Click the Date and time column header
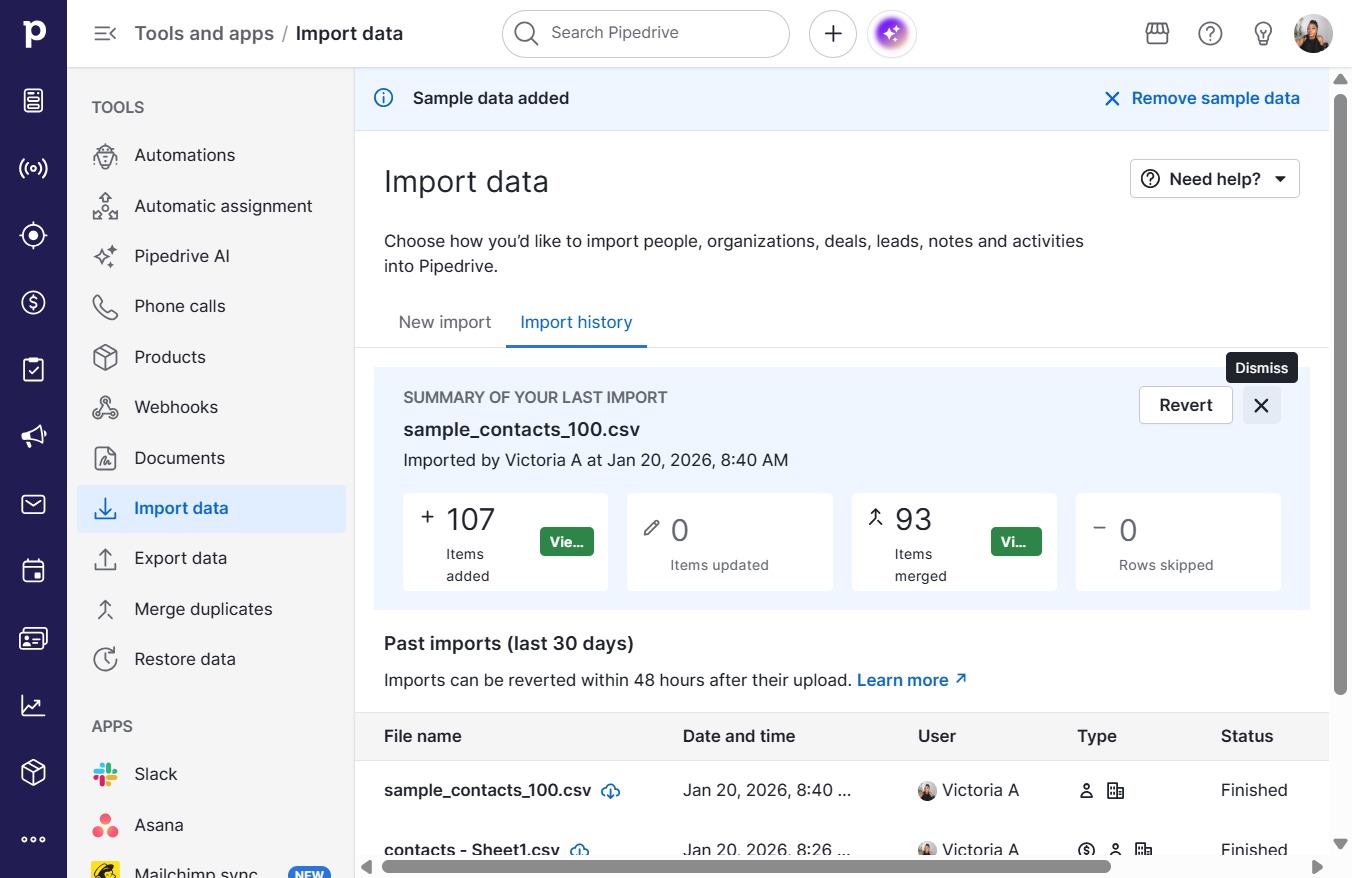1352x878 pixels. coord(739,736)
